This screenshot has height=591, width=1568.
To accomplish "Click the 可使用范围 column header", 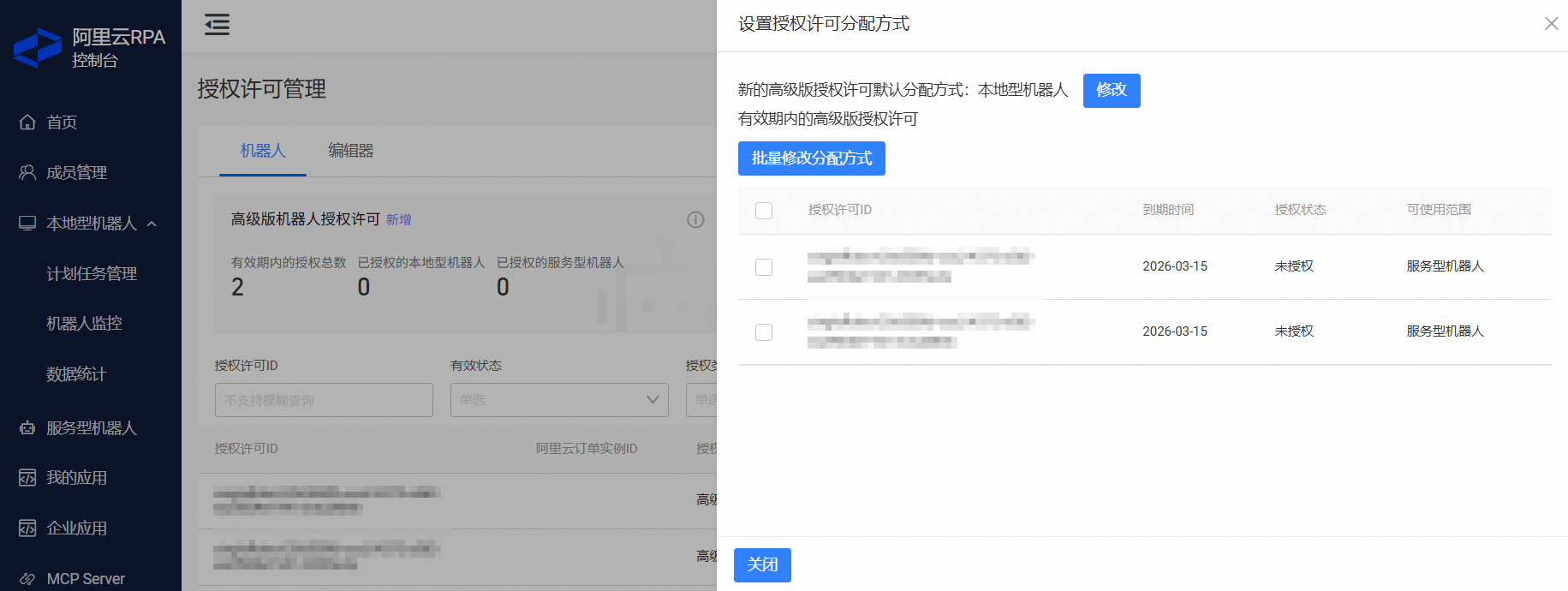I will [1439, 210].
